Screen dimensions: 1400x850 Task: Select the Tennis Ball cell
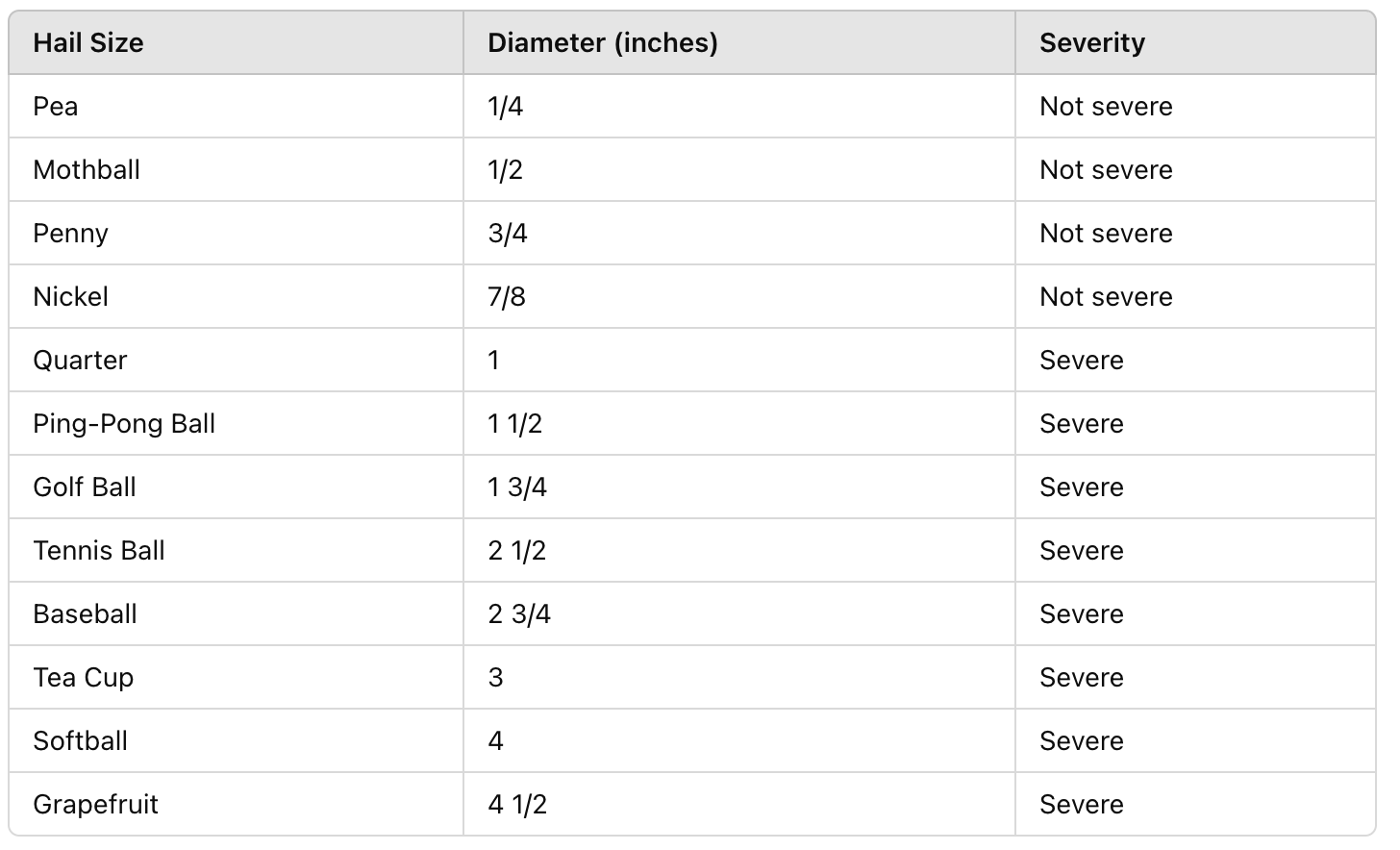tap(236, 550)
